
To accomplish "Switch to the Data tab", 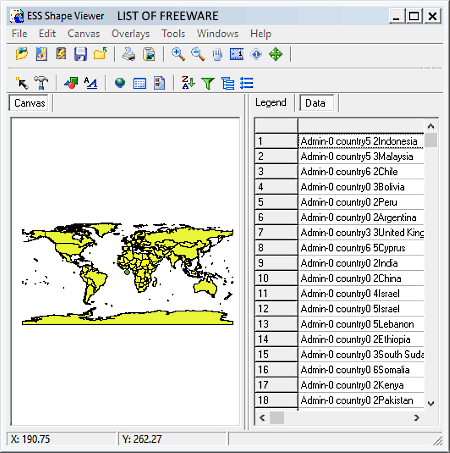I will 315,103.
